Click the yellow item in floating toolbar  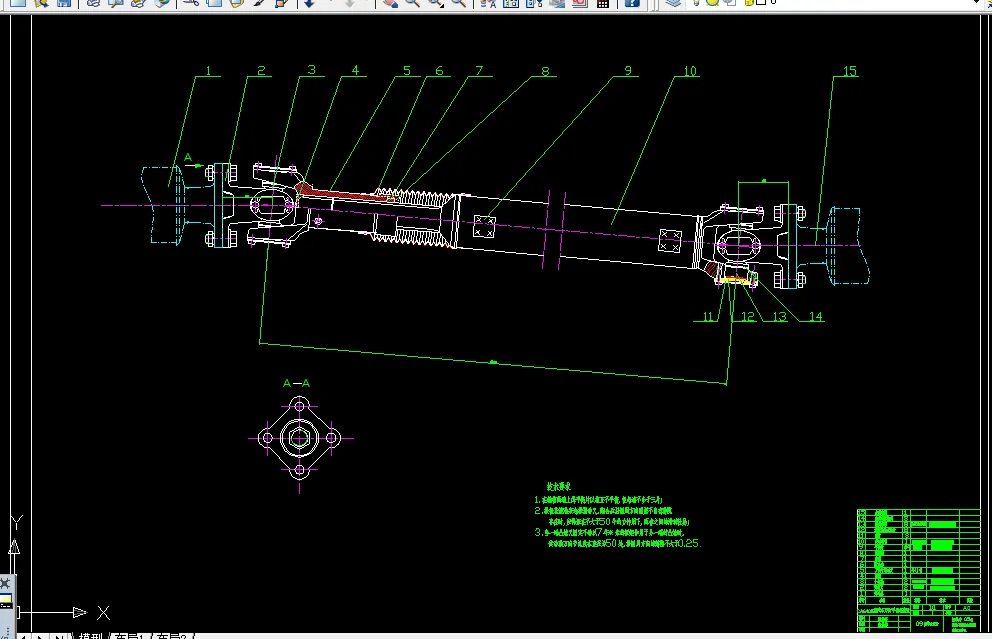pyautogui.click(x=5, y=600)
